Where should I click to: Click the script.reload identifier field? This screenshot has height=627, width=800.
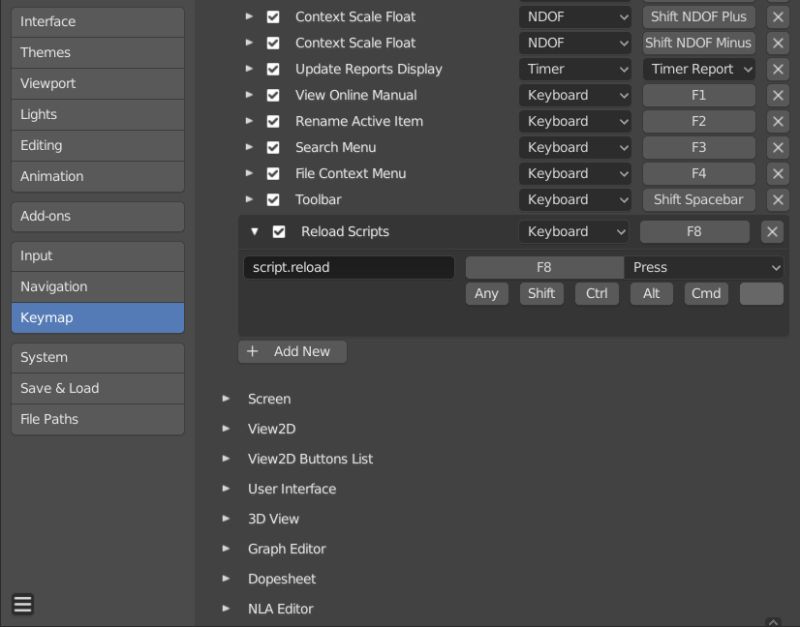pyautogui.click(x=348, y=267)
